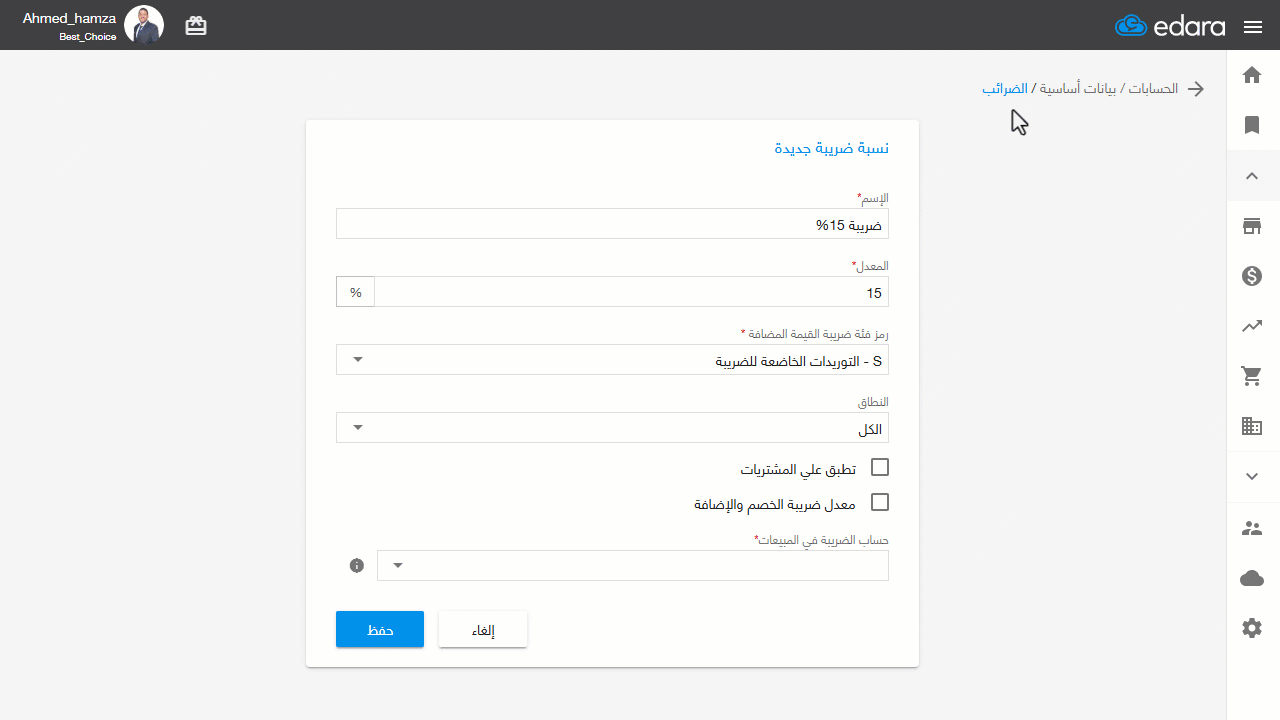Open the settings gear sidebar icon
The width and height of the screenshot is (1280, 720).
pos(1252,628)
